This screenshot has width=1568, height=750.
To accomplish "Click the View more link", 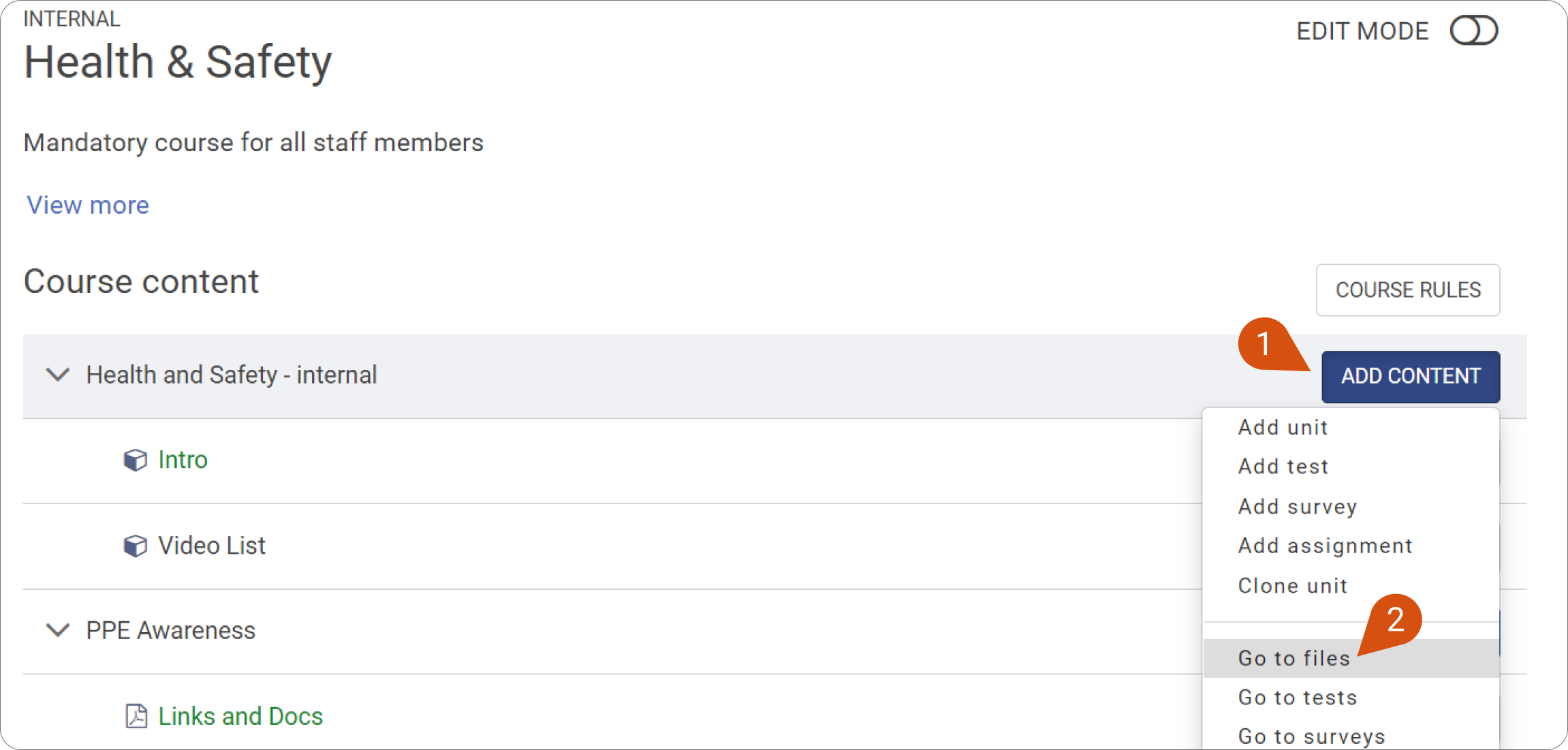I will point(88,205).
